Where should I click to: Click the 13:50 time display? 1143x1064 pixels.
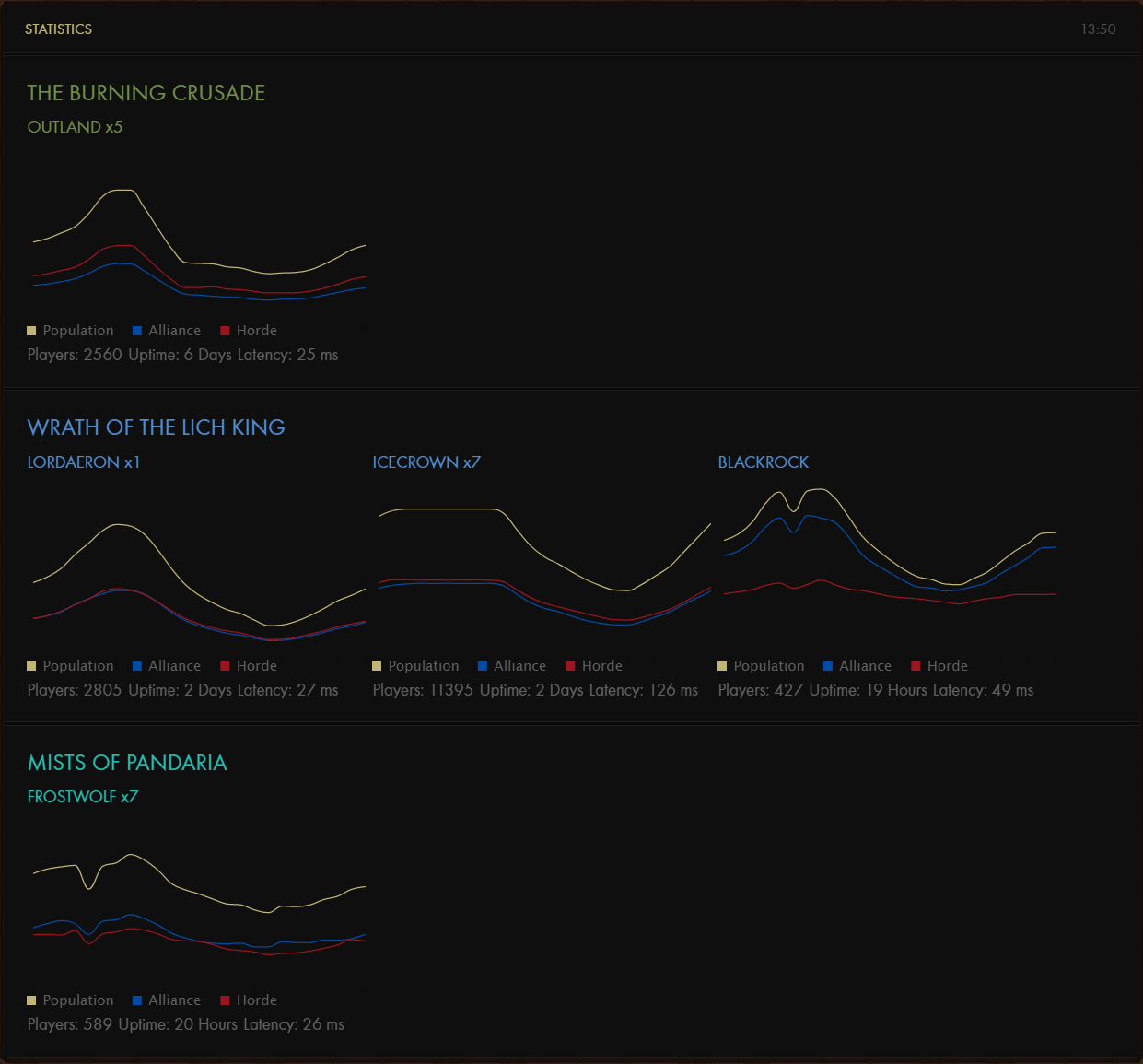(1098, 29)
